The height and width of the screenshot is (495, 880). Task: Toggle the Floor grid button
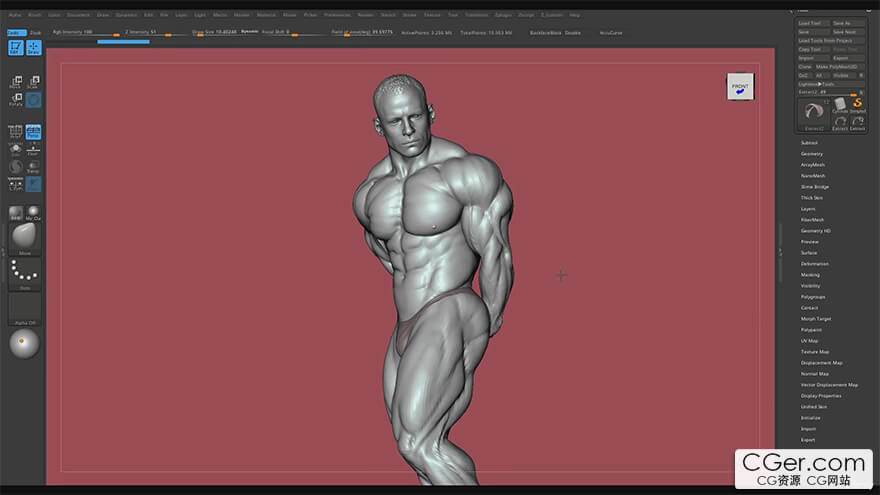point(33,150)
